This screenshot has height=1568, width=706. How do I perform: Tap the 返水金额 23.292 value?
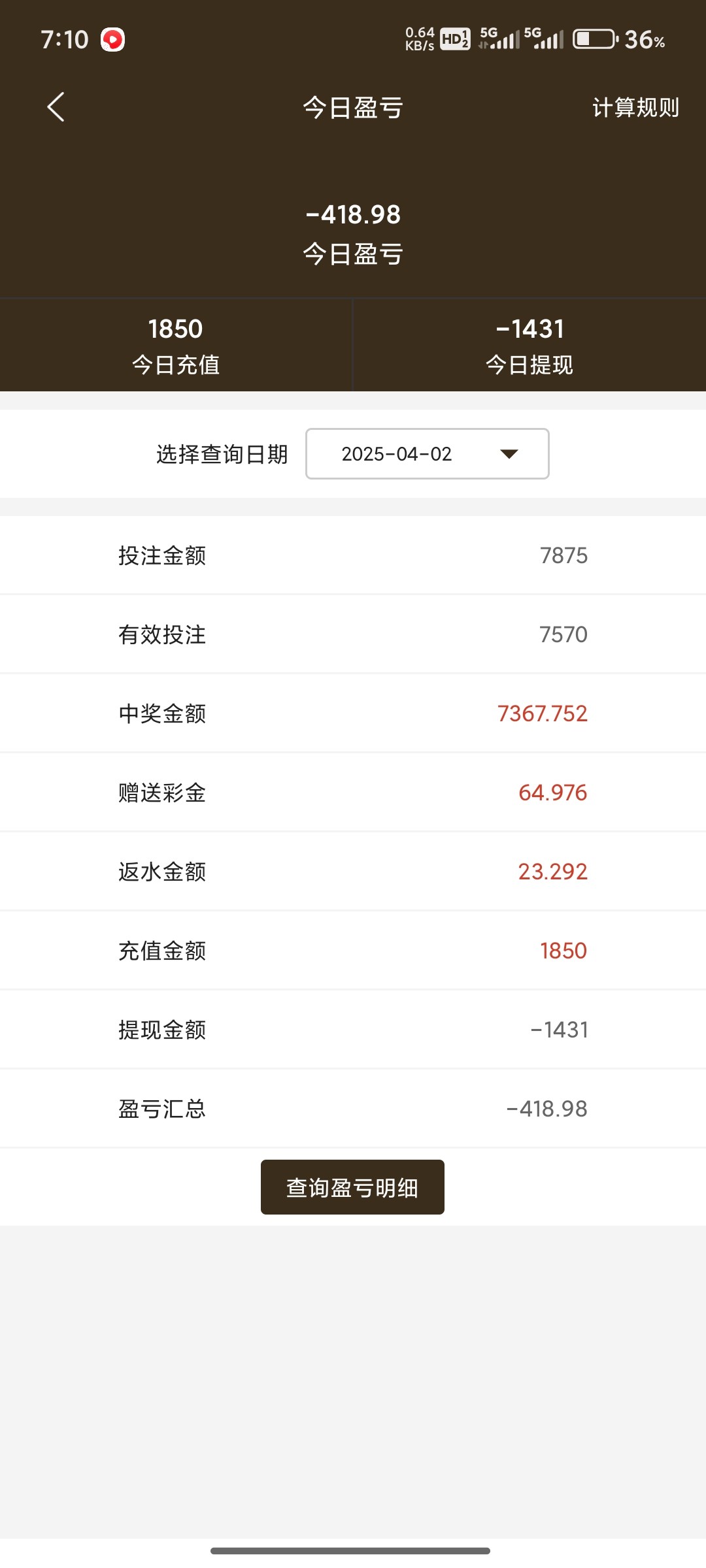[552, 872]
